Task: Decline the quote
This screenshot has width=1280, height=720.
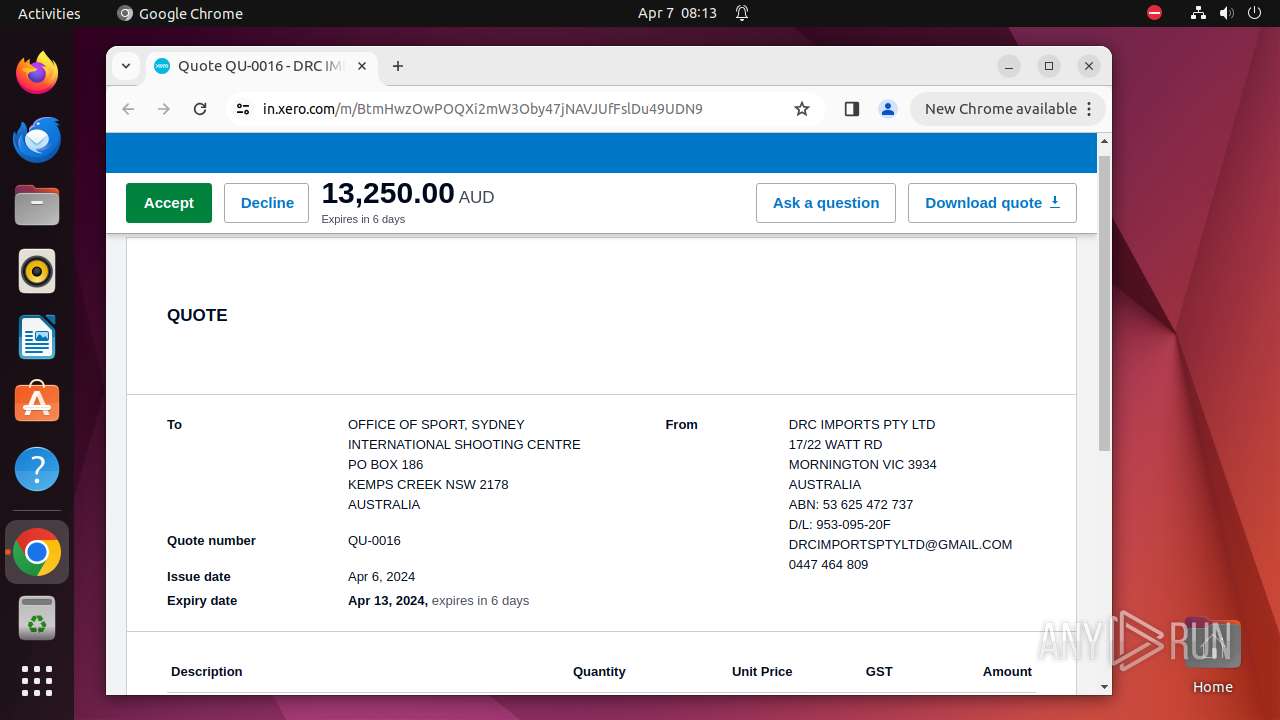Action: [x=267, y=203]
